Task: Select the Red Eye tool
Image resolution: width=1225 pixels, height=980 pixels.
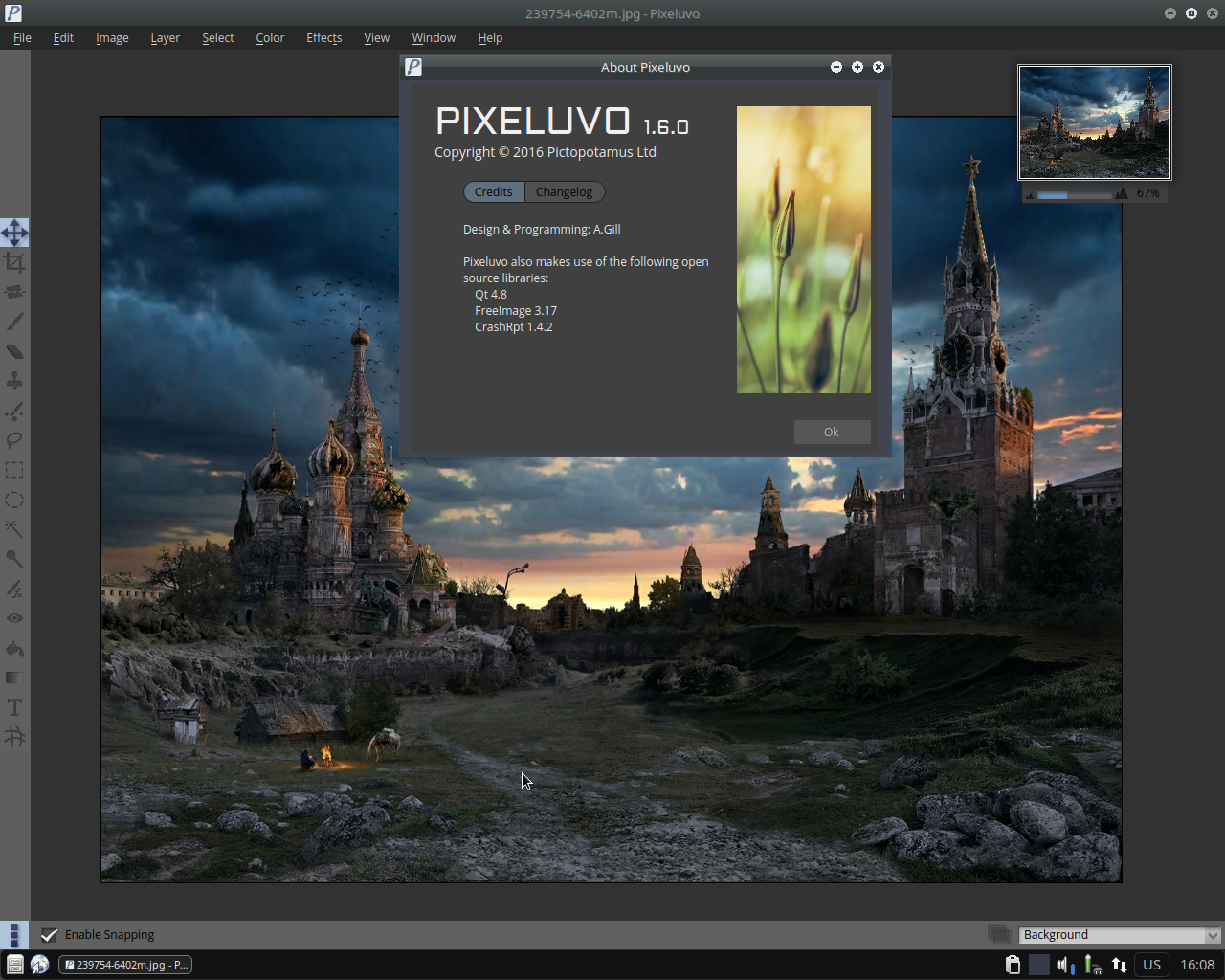Action: (14, 618)
